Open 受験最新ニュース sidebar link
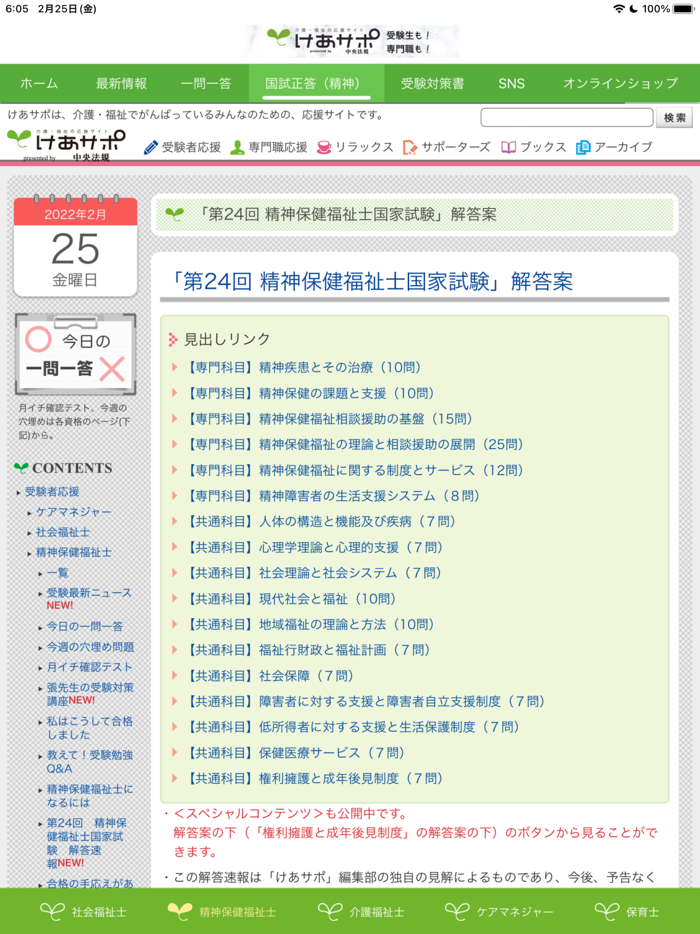The width and height of the screenshot is (700, 934). click(89, 593)
